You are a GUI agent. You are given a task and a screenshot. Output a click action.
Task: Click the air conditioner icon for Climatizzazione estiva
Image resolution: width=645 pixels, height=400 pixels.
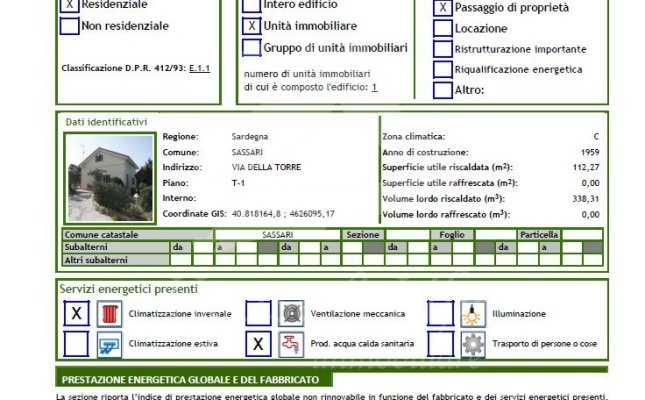(x=109, y=345)
